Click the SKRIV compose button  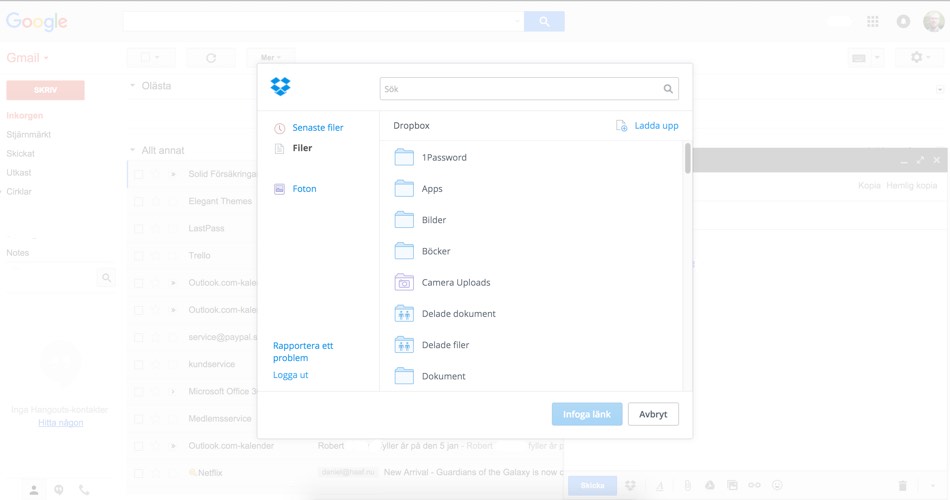(x=45, y=90)
